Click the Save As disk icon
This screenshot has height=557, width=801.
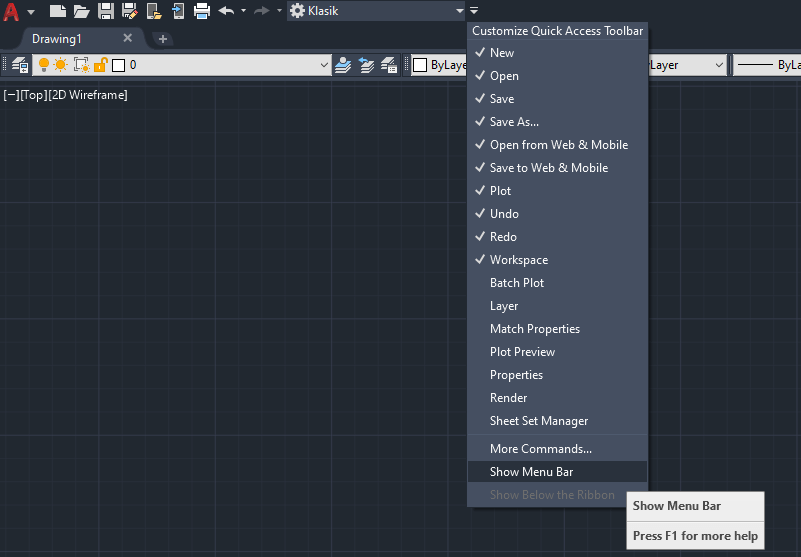pos(130,11)
